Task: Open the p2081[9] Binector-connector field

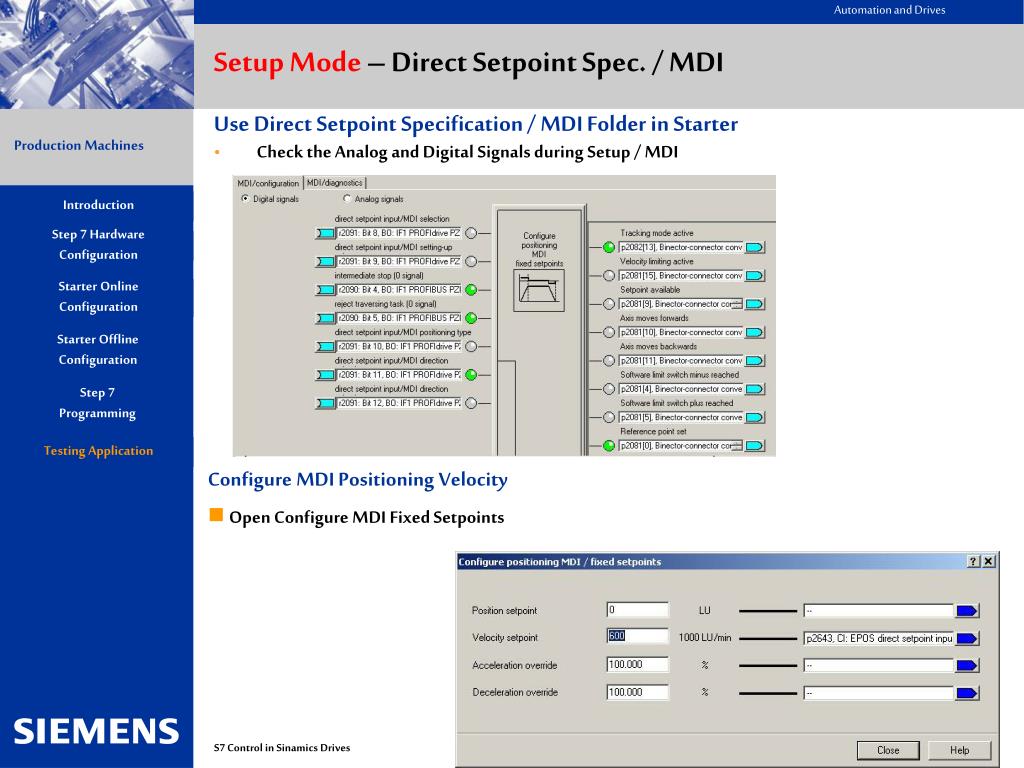Action: click(680, 304)
